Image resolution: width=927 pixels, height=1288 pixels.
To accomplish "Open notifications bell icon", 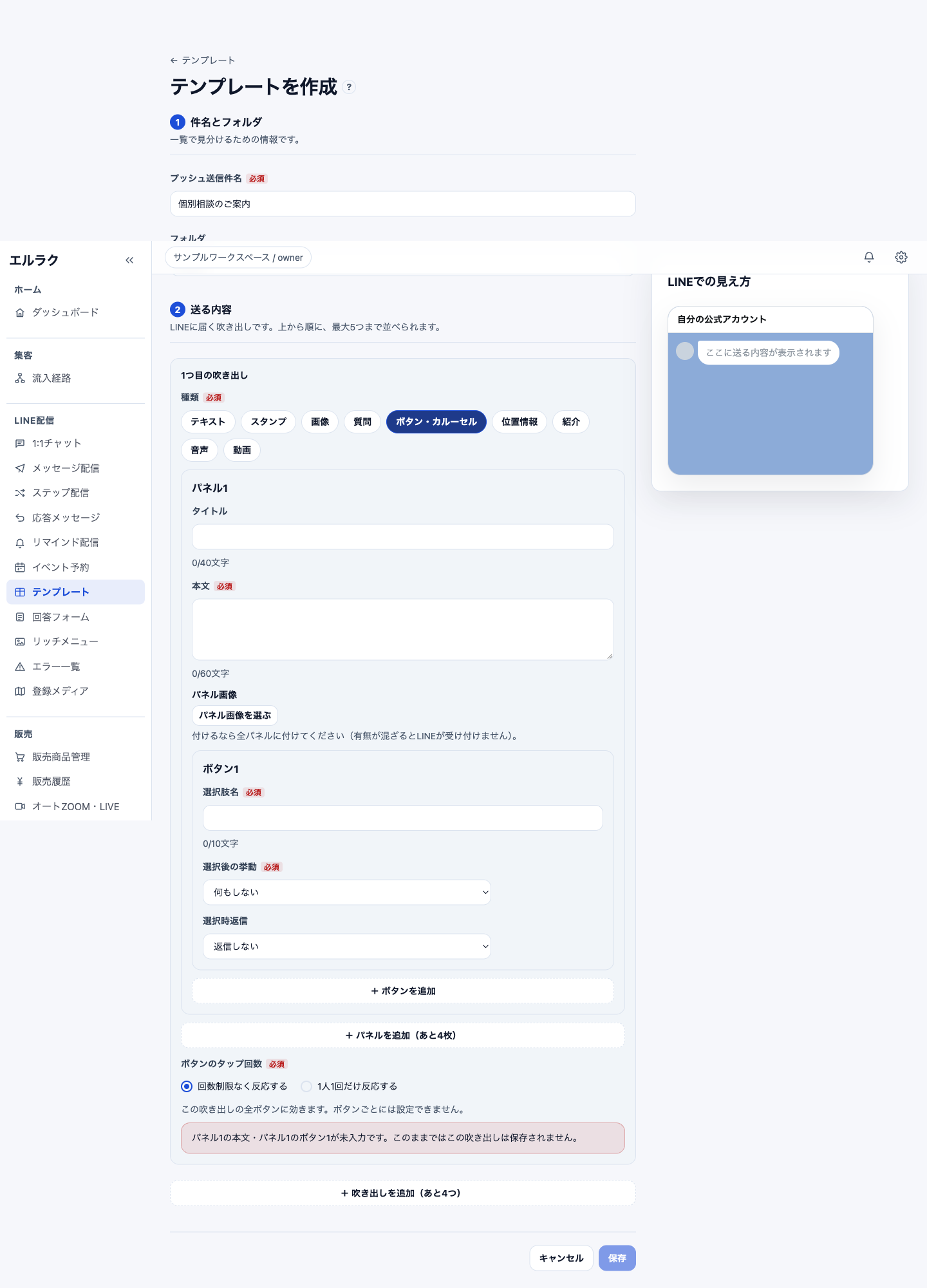I will coord(869,257).
